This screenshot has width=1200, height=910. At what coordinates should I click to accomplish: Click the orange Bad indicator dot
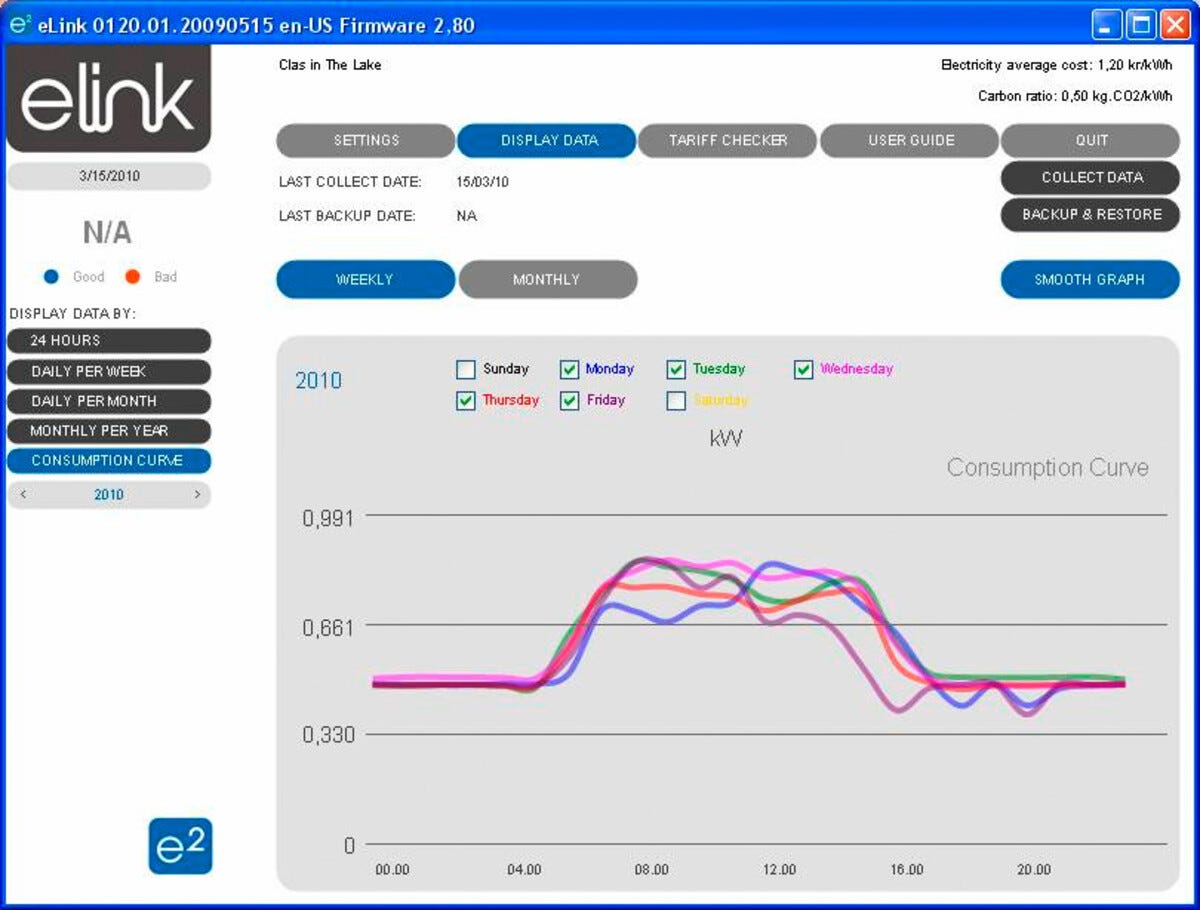(133, 277)
